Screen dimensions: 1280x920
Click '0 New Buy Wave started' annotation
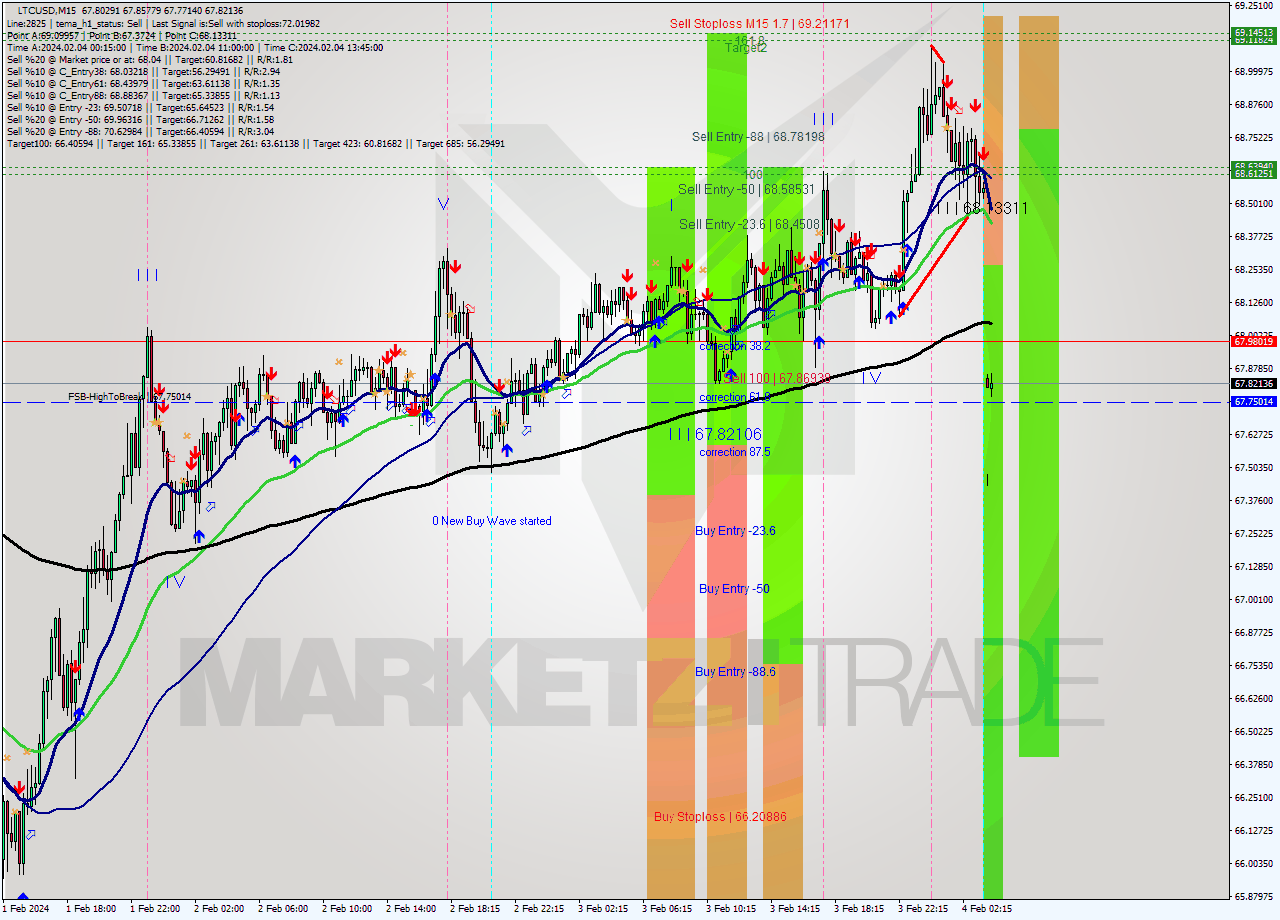491,521
